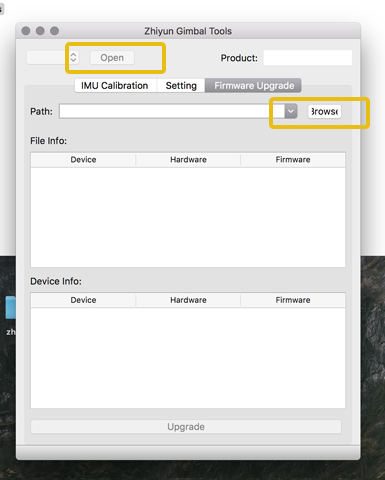This screenshot has height=480, width=385.
Task: Expand the Path dropdown arrow
Action: [x=291, y=111]
